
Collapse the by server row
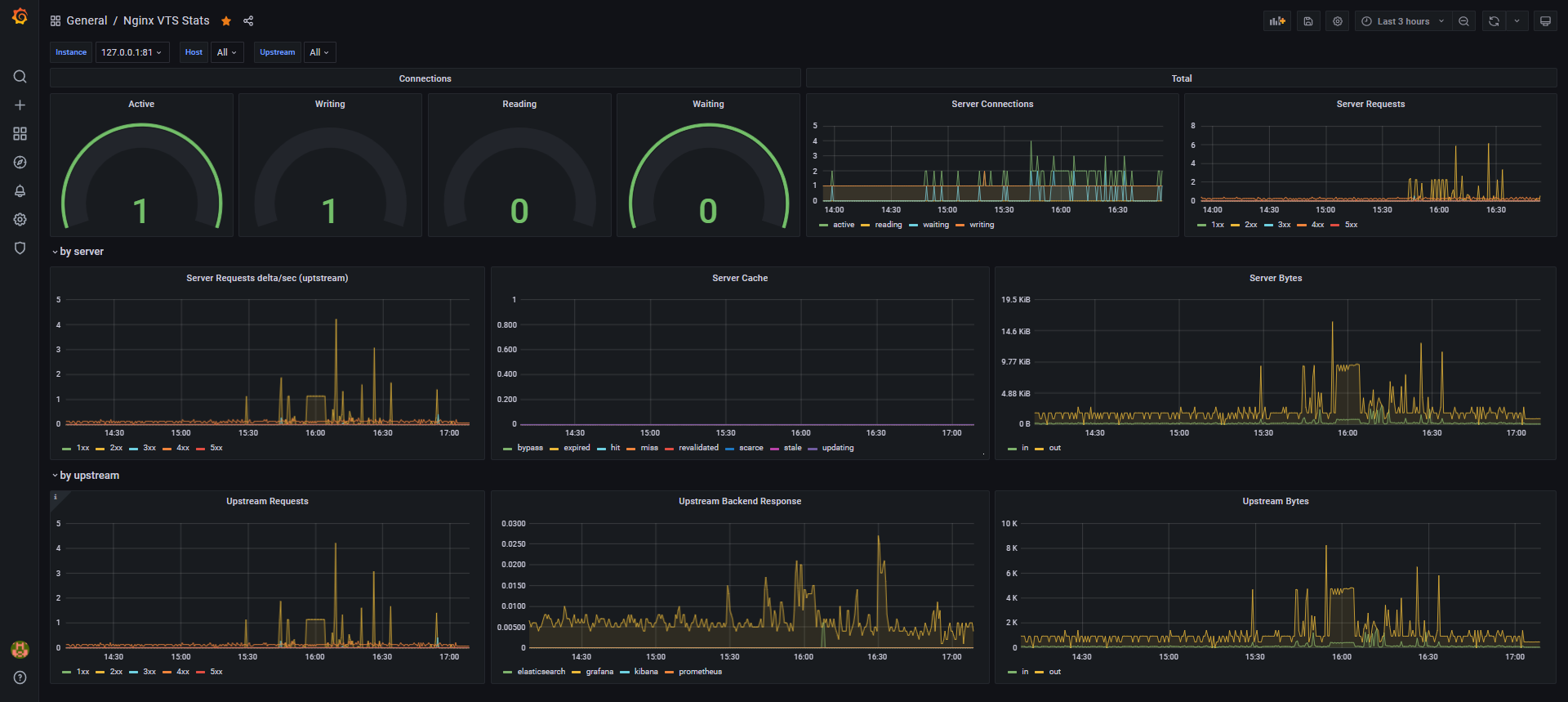(x=78, y=252)
